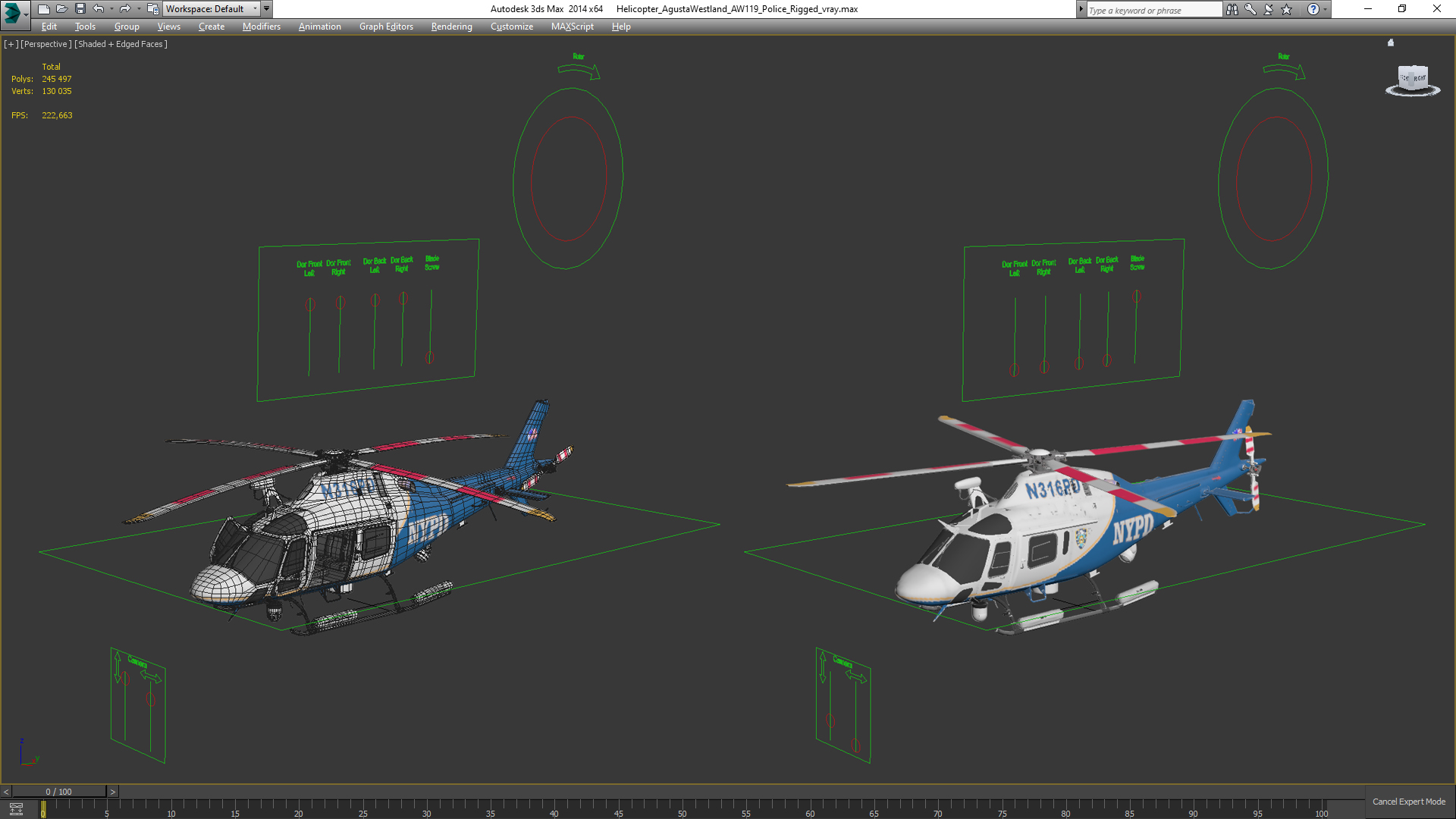Open the MAXScript menu

(x=573, y=27)
